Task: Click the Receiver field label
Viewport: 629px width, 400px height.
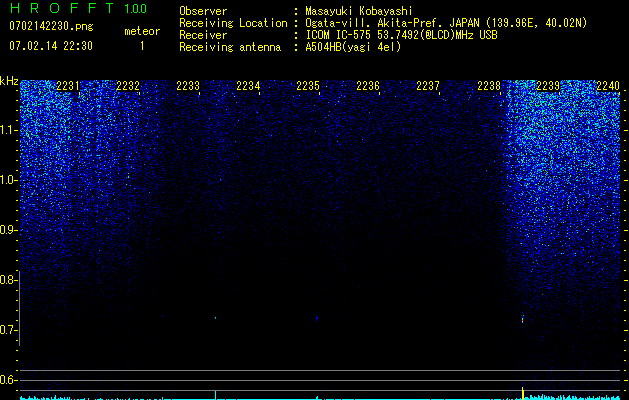Action: (x=203, y=35)
